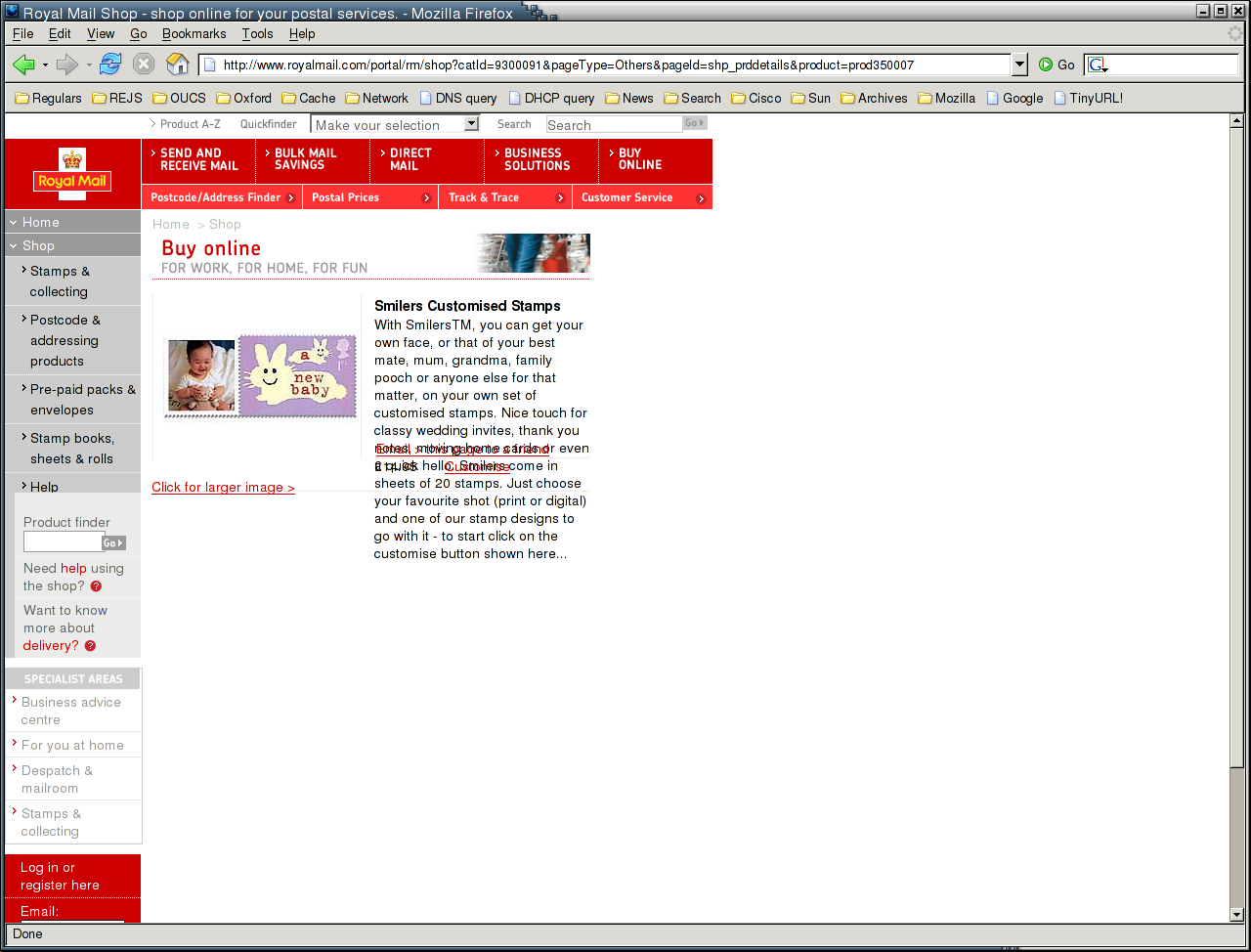Open the TinyURL! bookmark
Viewport: 1251px width, 952px height.
coord(1088,99)
